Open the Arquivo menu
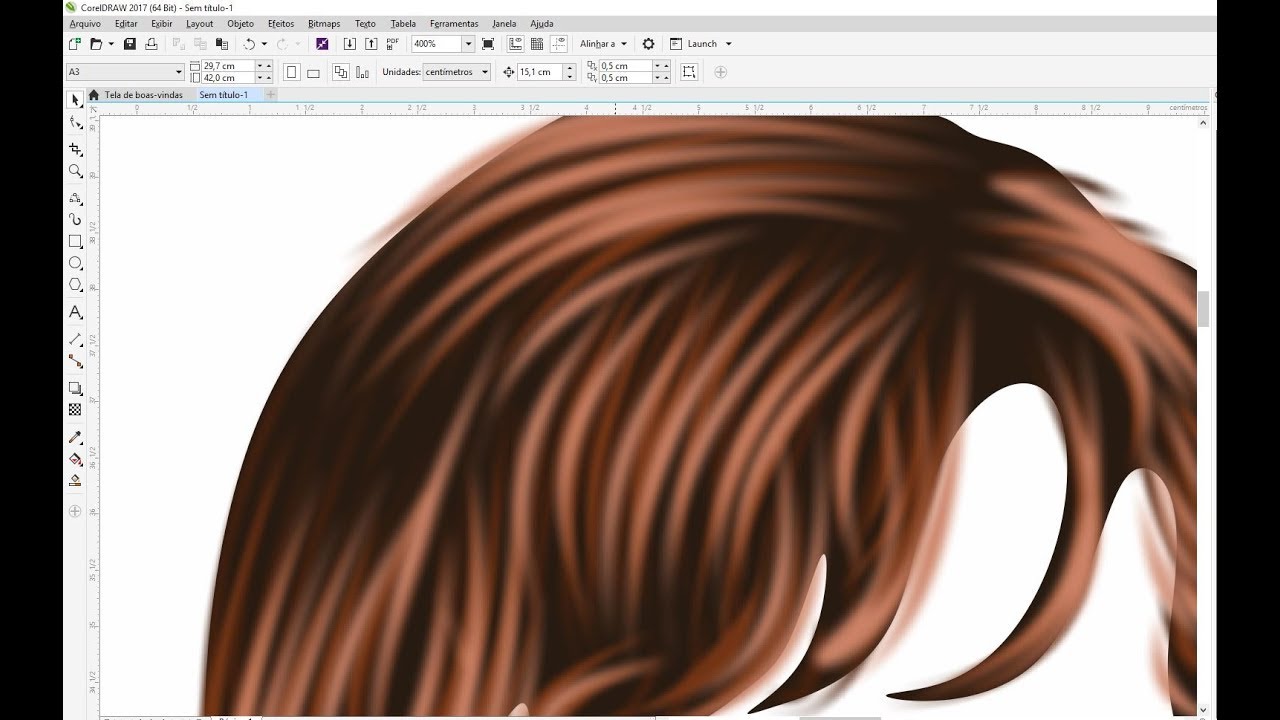The image size is (1280, 720). (x=84, y=23)
